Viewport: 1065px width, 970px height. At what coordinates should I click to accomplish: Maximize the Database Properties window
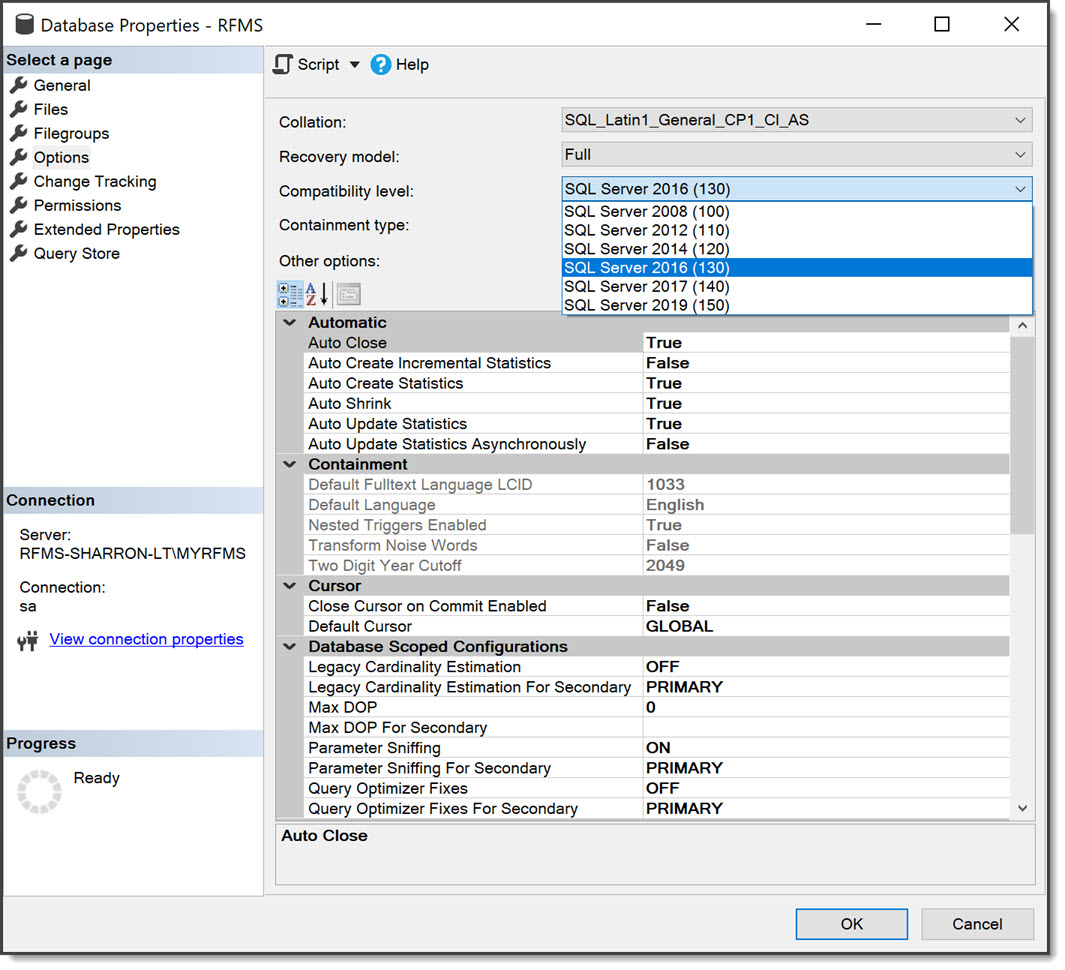click(941, 24)
